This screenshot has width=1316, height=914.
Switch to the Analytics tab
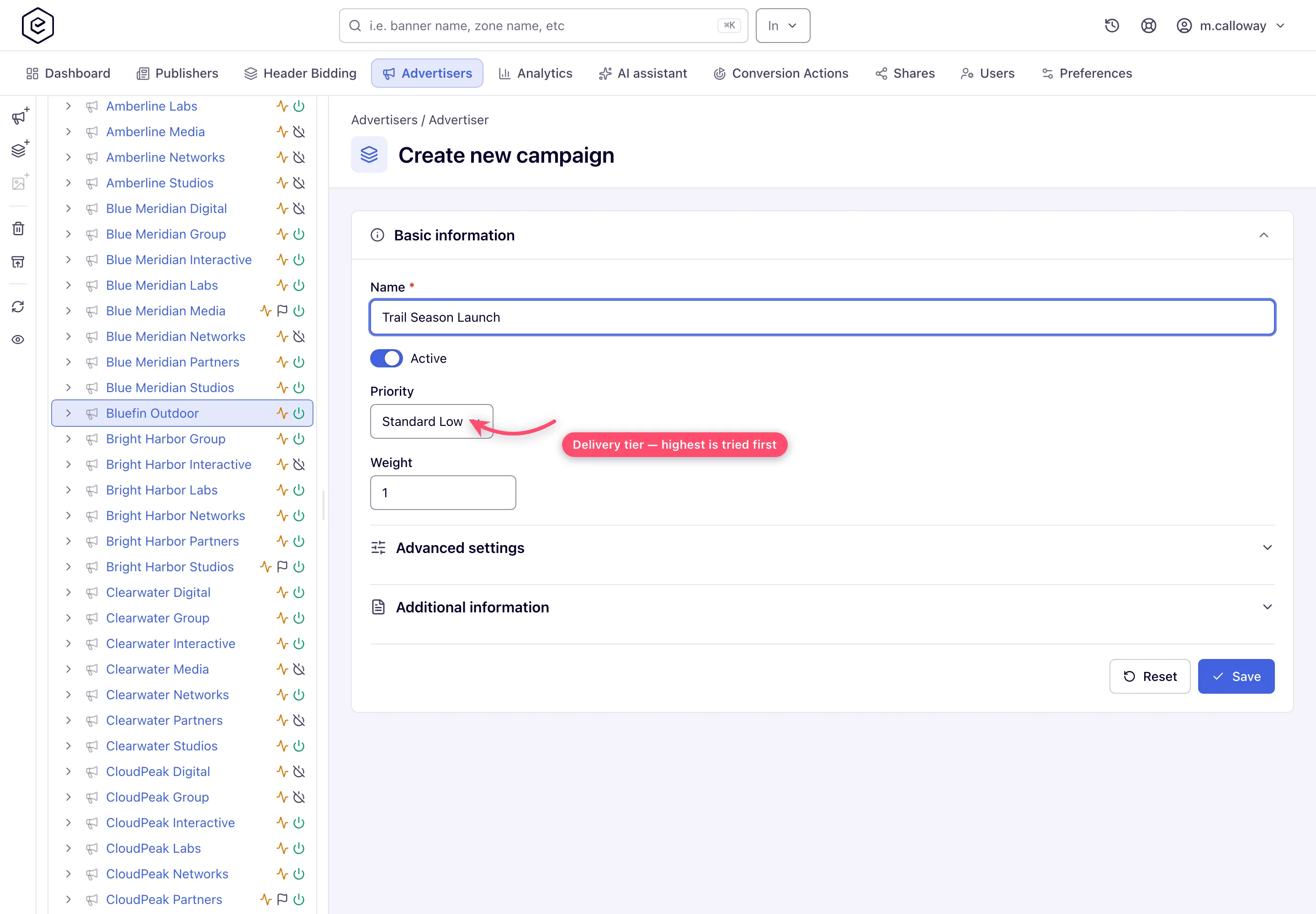pos(536,73)
